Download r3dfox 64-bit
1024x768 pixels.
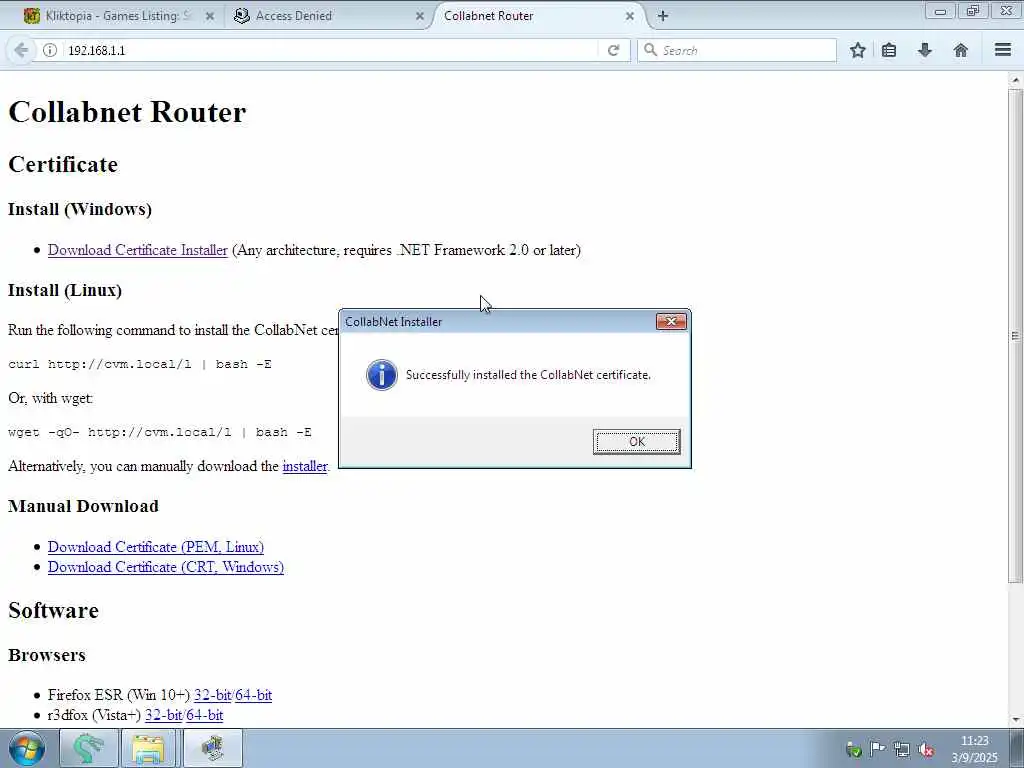click(x=204, y=715)
